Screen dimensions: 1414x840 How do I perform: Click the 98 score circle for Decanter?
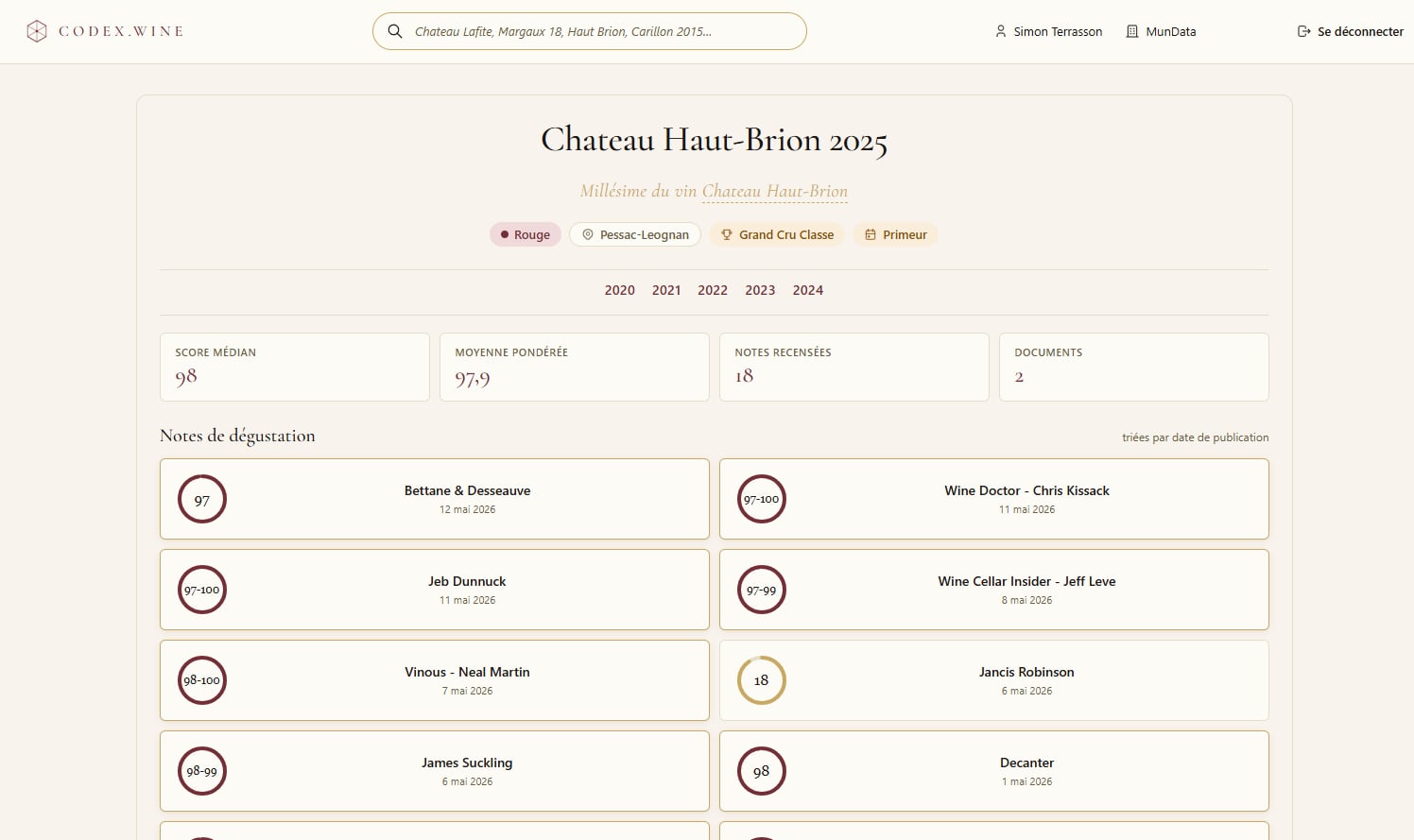click(762, 771)
